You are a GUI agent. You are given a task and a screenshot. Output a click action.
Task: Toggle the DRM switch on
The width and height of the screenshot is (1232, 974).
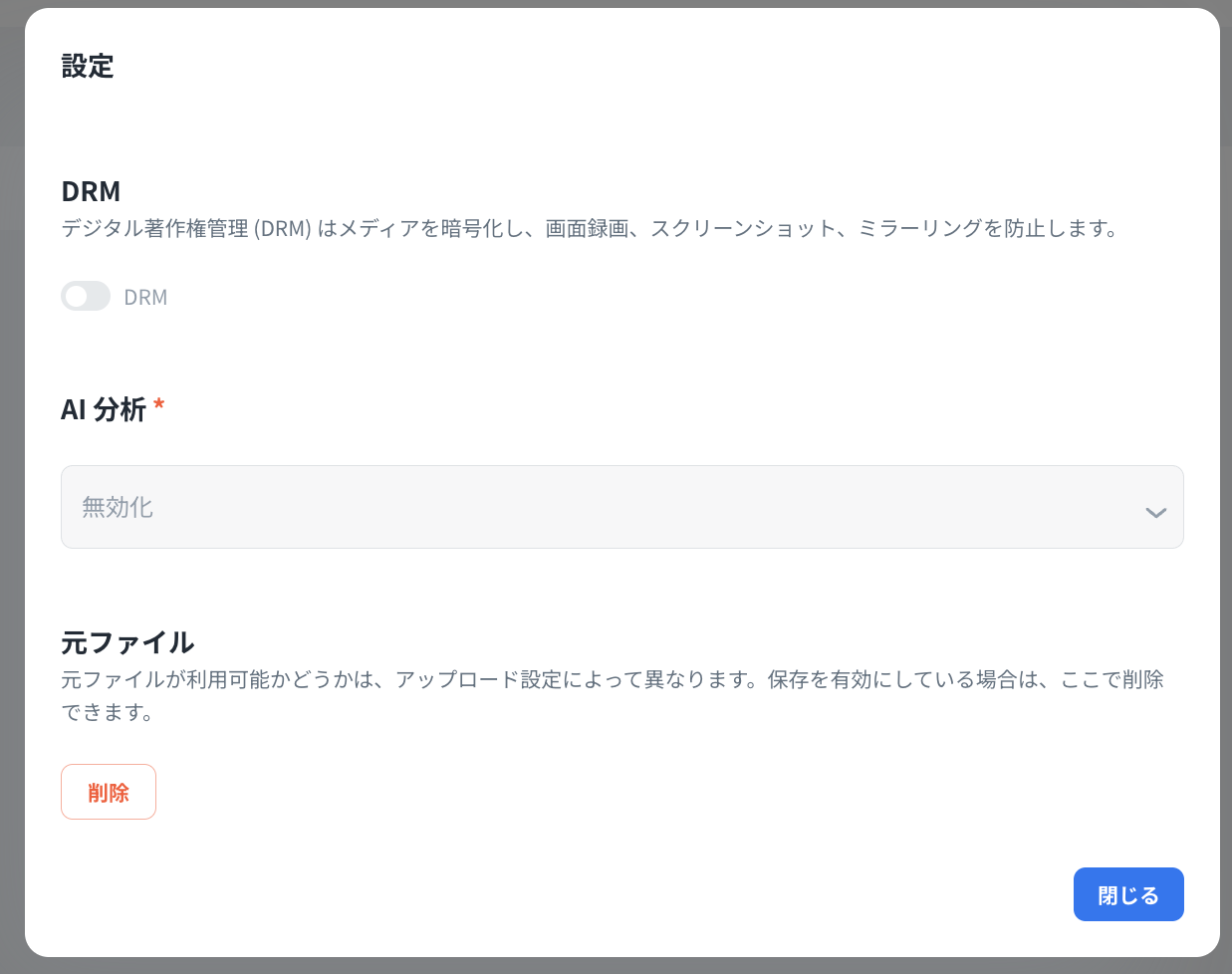(86, 297)
